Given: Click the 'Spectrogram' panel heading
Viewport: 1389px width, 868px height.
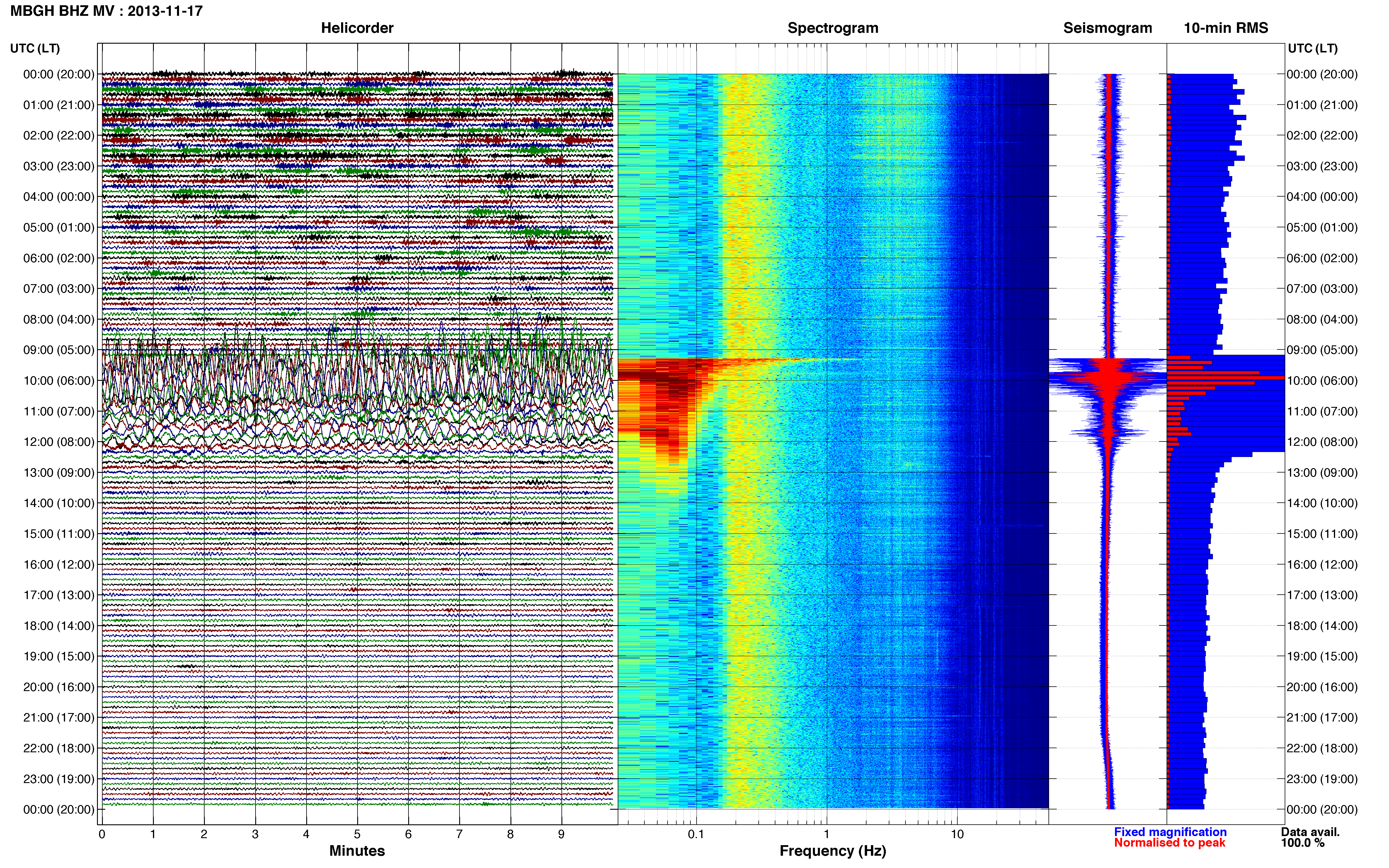Looking at the screenshot, I should (833, 28).
